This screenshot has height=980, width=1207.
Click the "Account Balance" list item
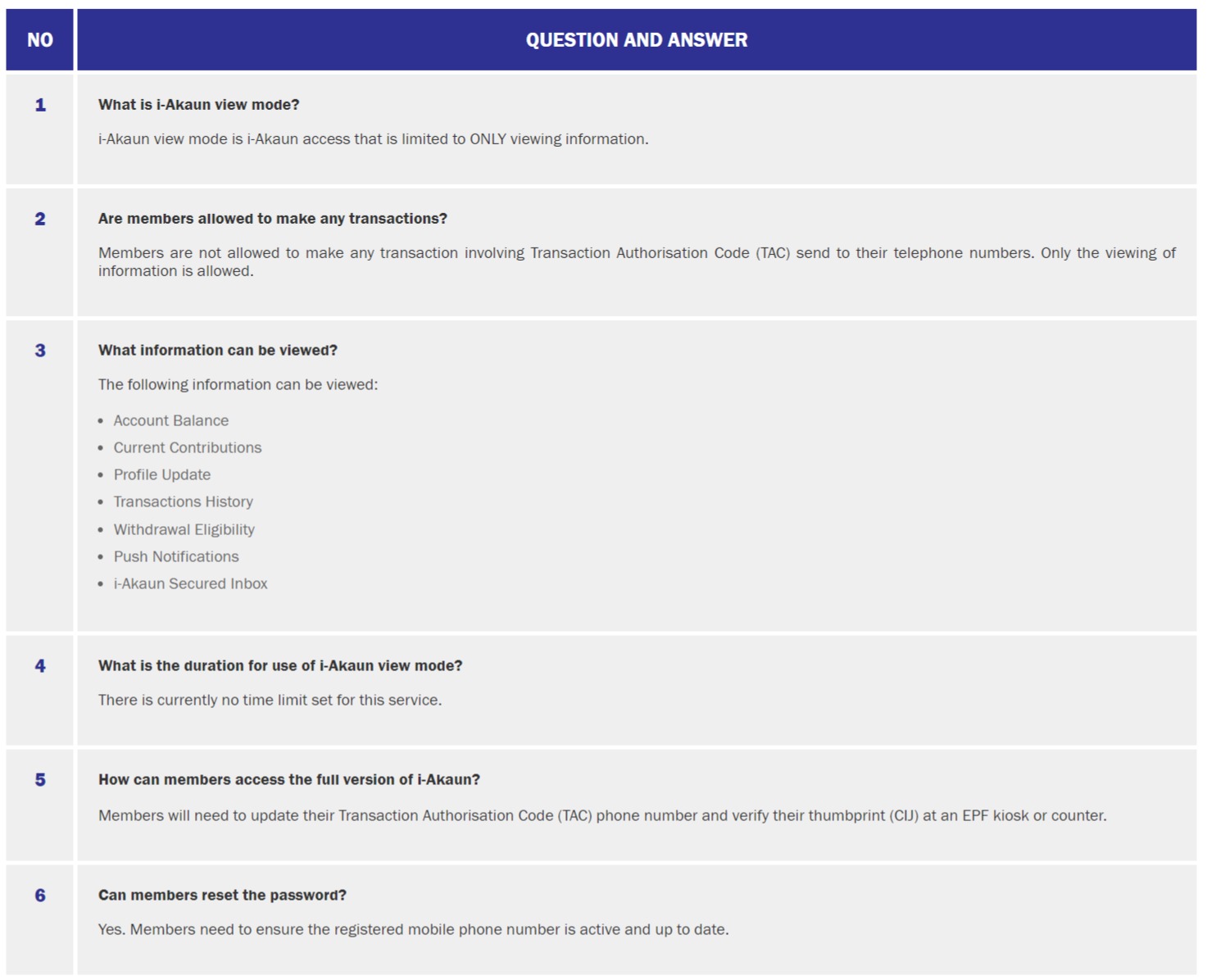click(170, 420)
